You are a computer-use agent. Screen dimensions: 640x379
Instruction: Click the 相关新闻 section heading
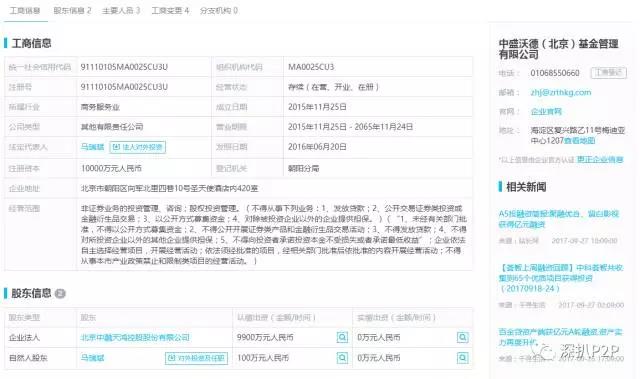pos(526,187)
